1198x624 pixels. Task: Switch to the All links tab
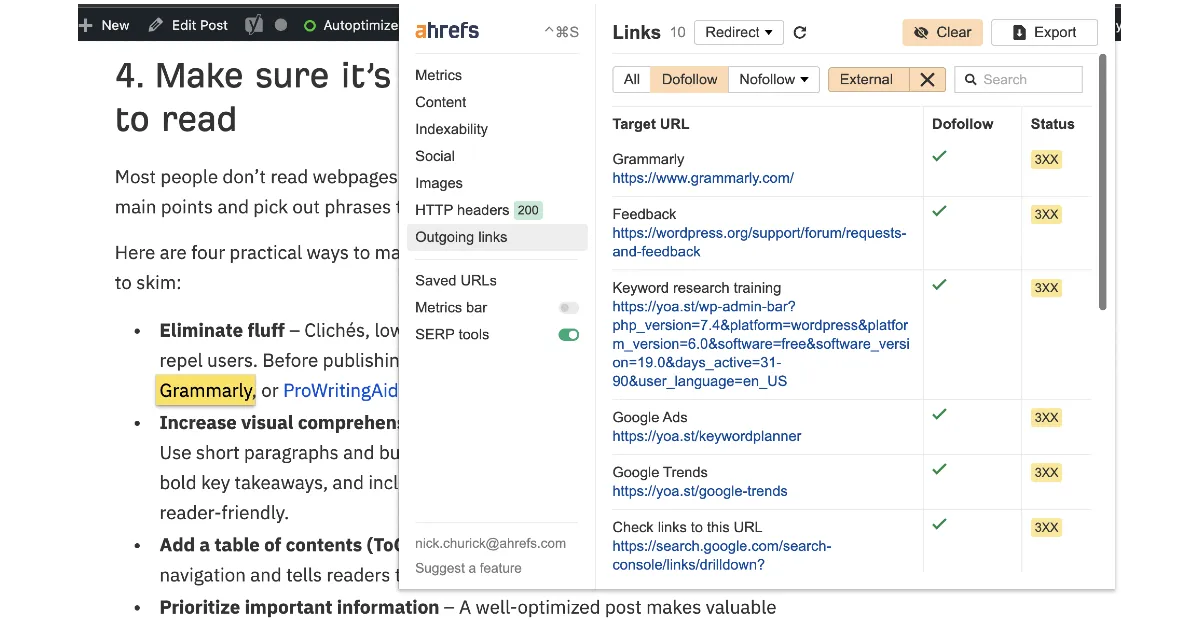coord(631,79)
